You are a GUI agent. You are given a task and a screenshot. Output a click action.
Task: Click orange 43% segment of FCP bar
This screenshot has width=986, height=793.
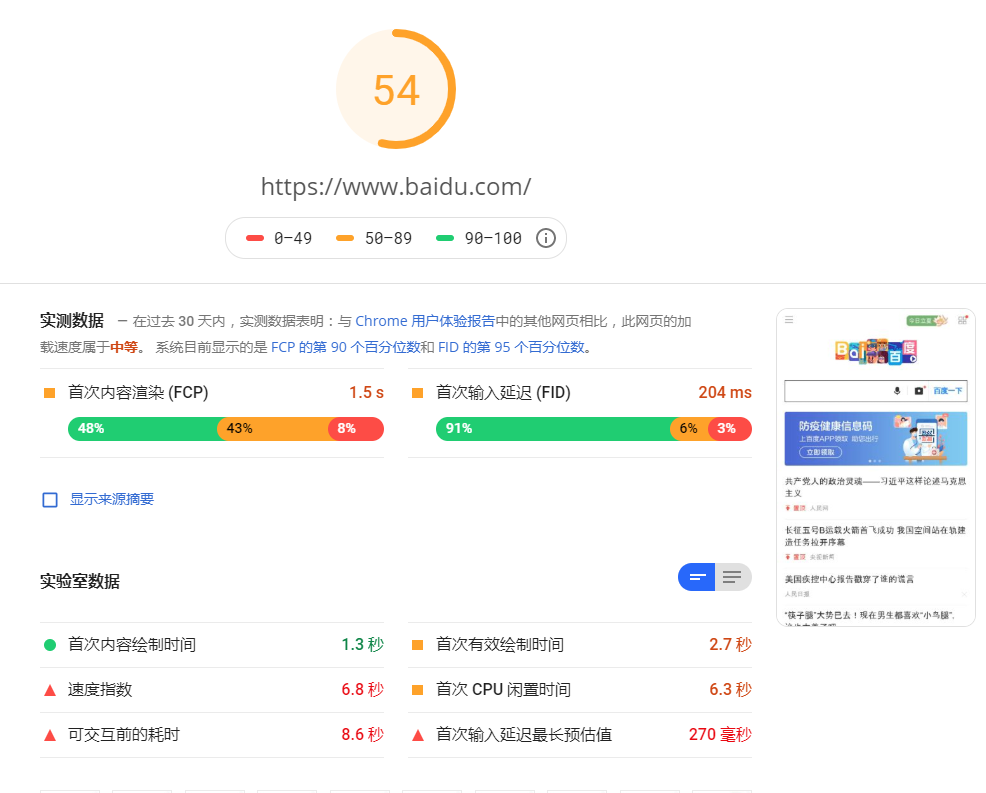click(273, 429)
